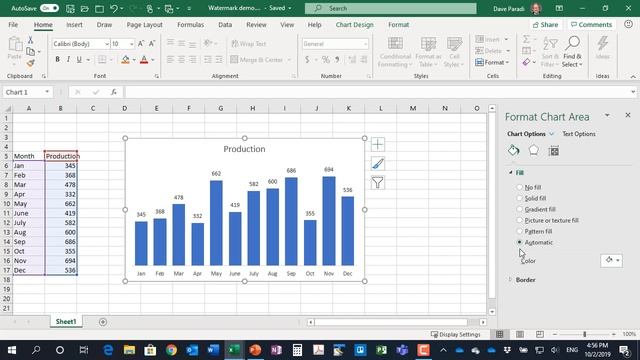Image resolution: width=640 pixels, height=360 pixels.
Task: Open the font size dropdown
Action: click(x=131, y=44)
